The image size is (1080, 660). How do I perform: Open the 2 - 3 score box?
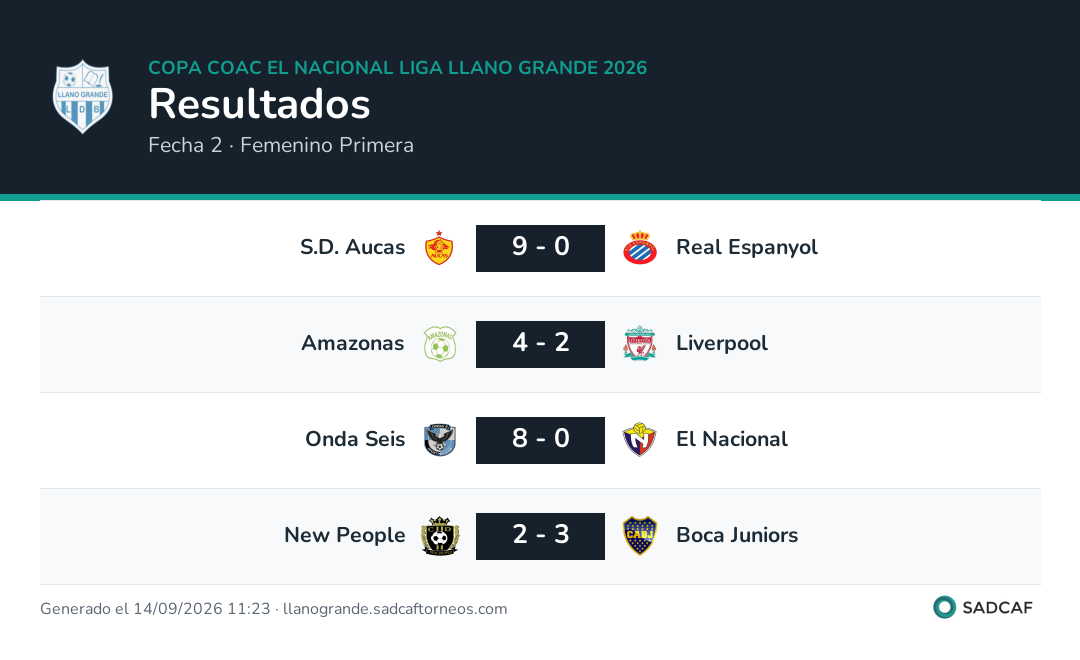[x=541, y=536]
